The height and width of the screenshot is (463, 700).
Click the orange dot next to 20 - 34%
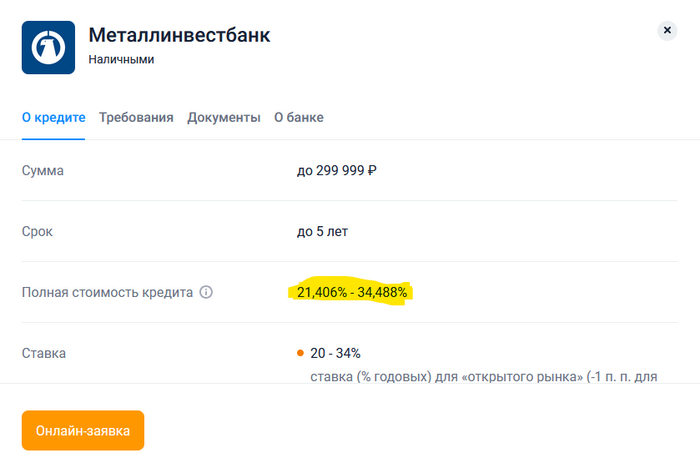click(300, 353)
